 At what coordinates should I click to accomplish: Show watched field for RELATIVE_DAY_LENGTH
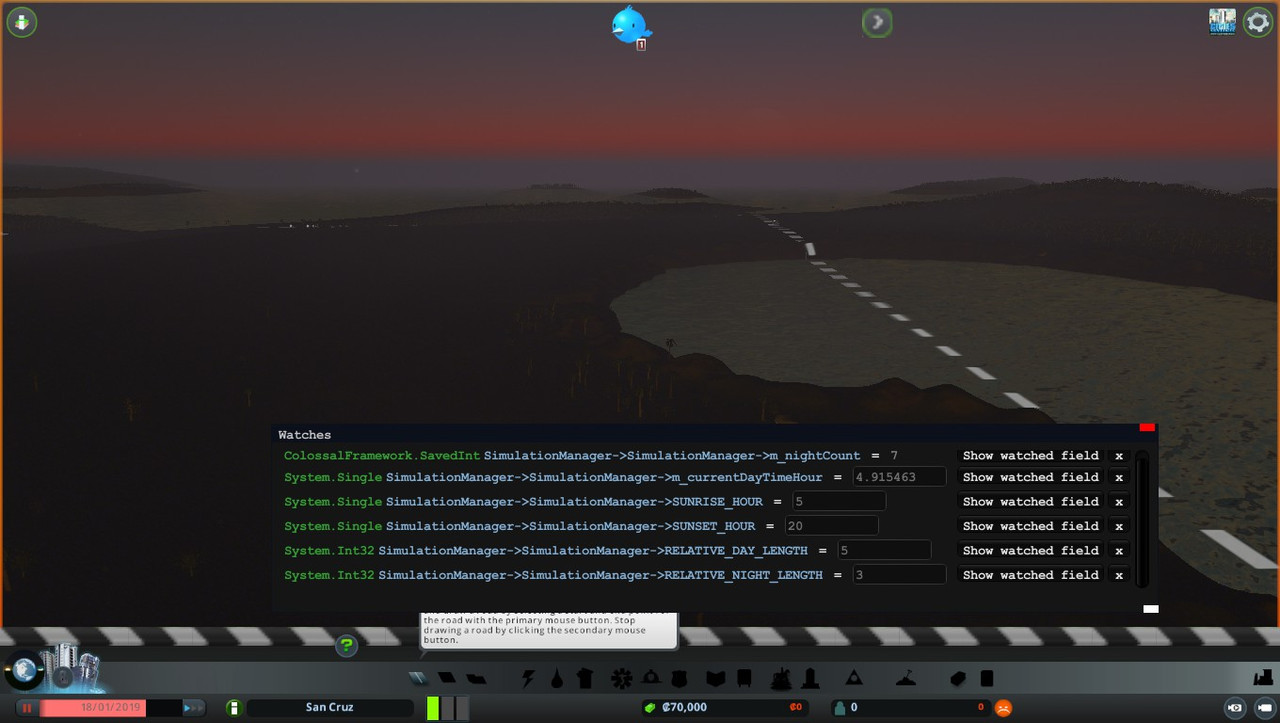(1030, 551)
